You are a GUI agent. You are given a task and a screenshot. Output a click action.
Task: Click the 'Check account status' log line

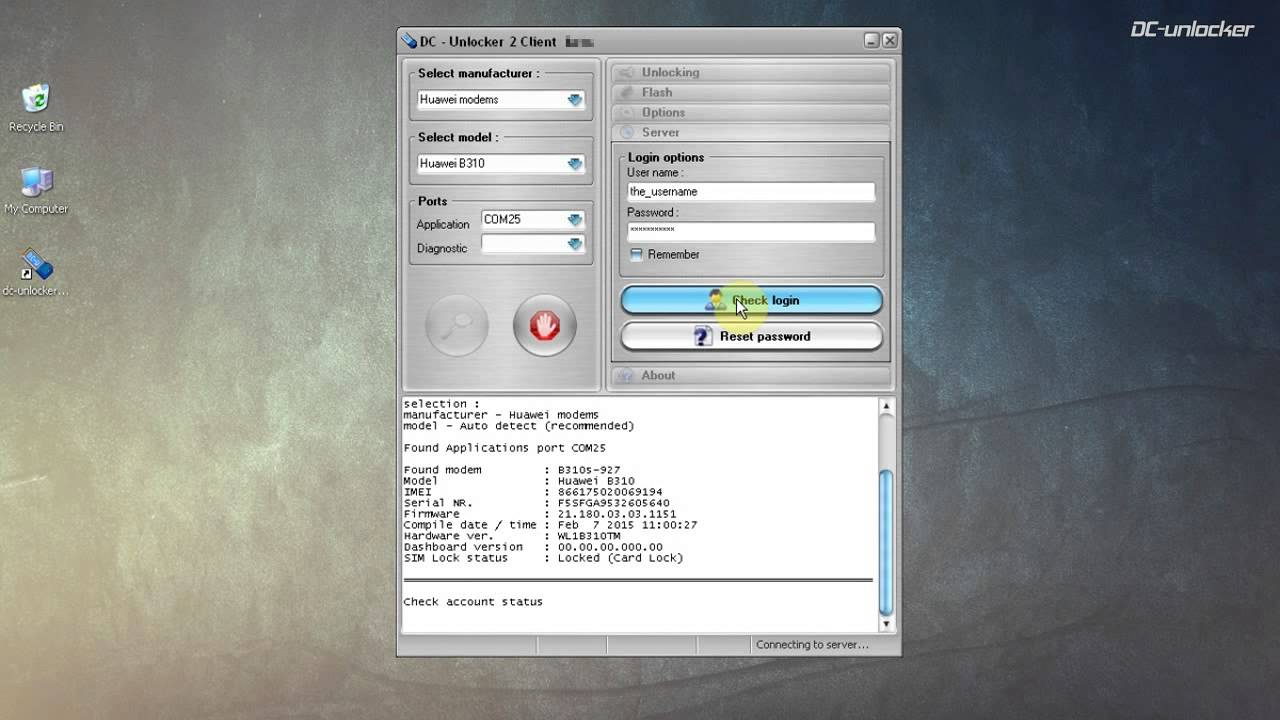tap(473, 602)
